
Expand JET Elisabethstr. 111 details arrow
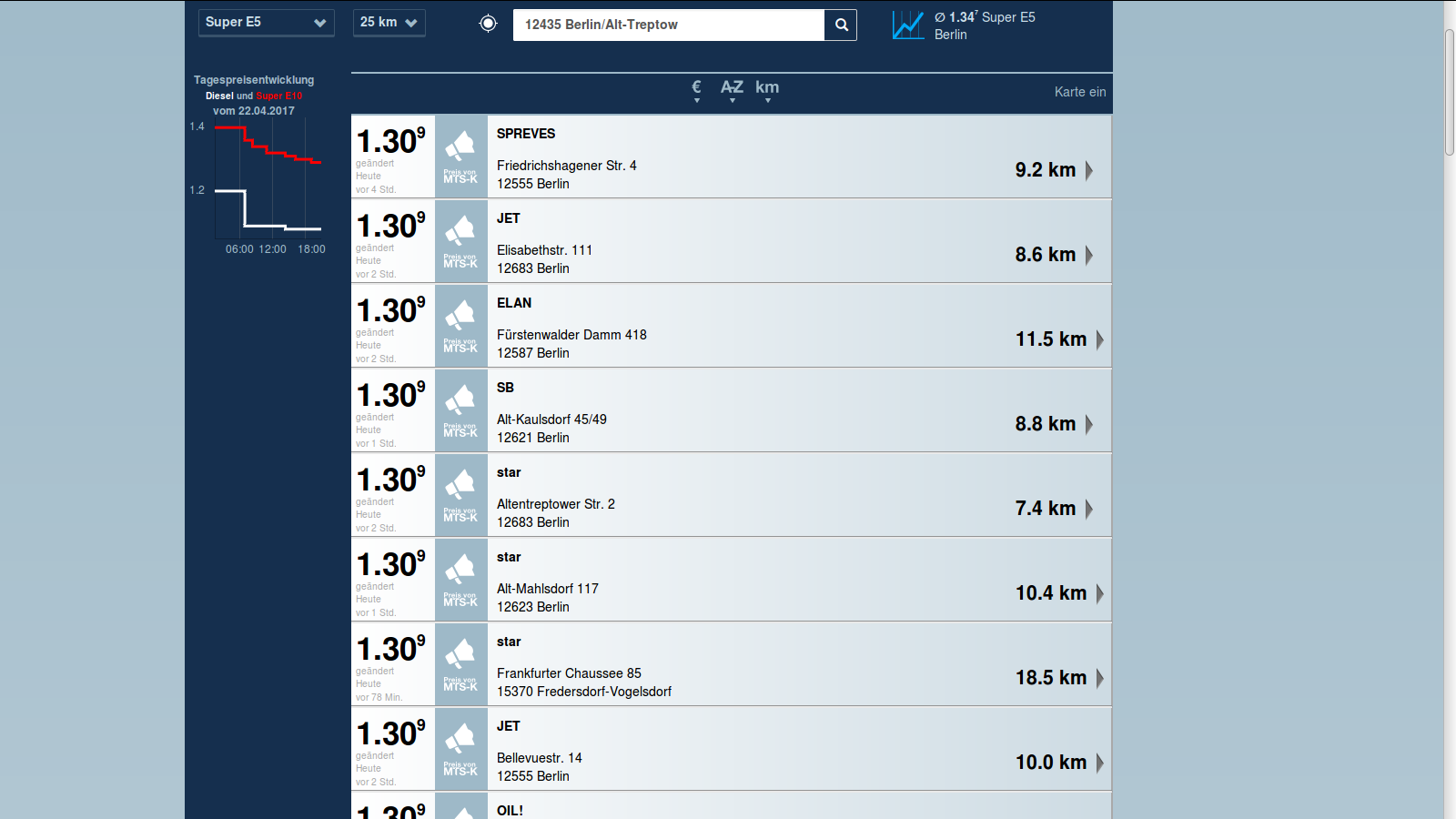(x=1089, y=255)
